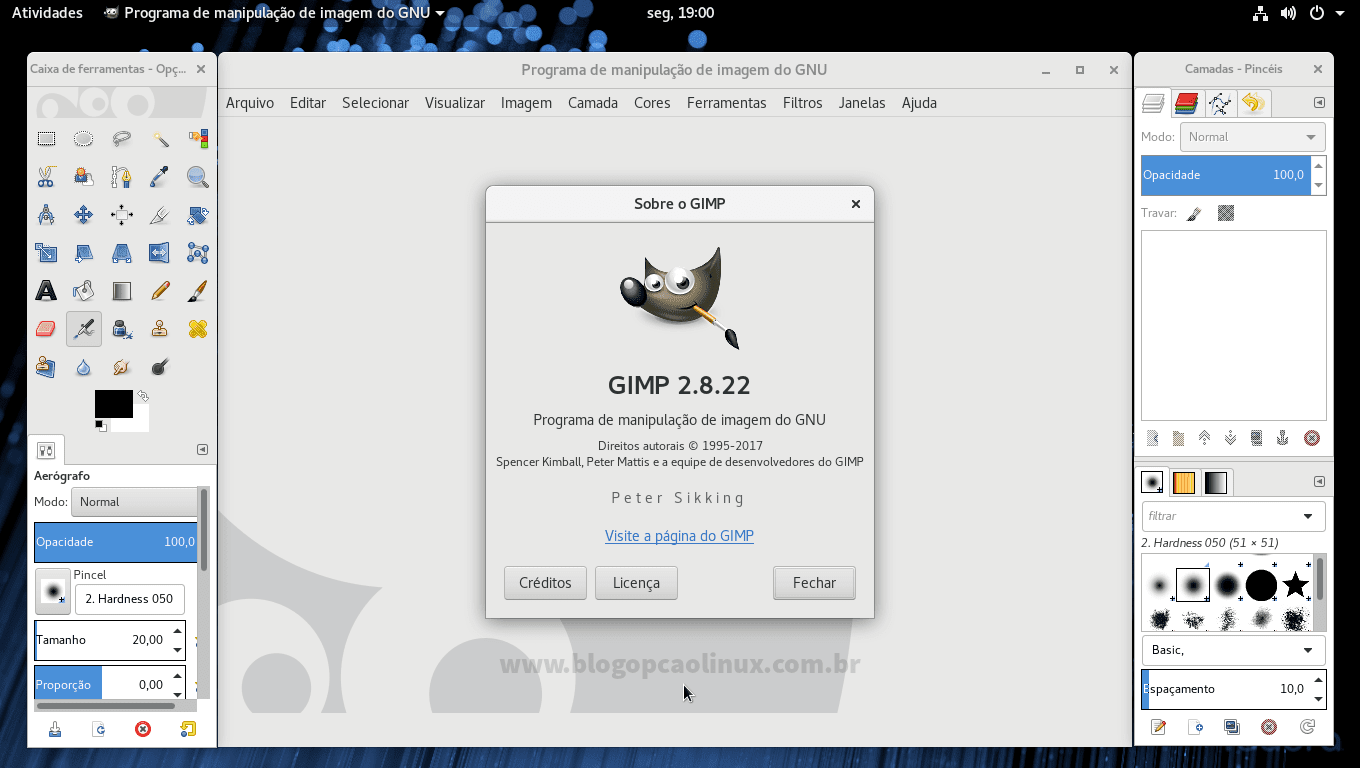Select the Text tool
The width and height of the screenshot is (1360, 768).
pos(46,291)
